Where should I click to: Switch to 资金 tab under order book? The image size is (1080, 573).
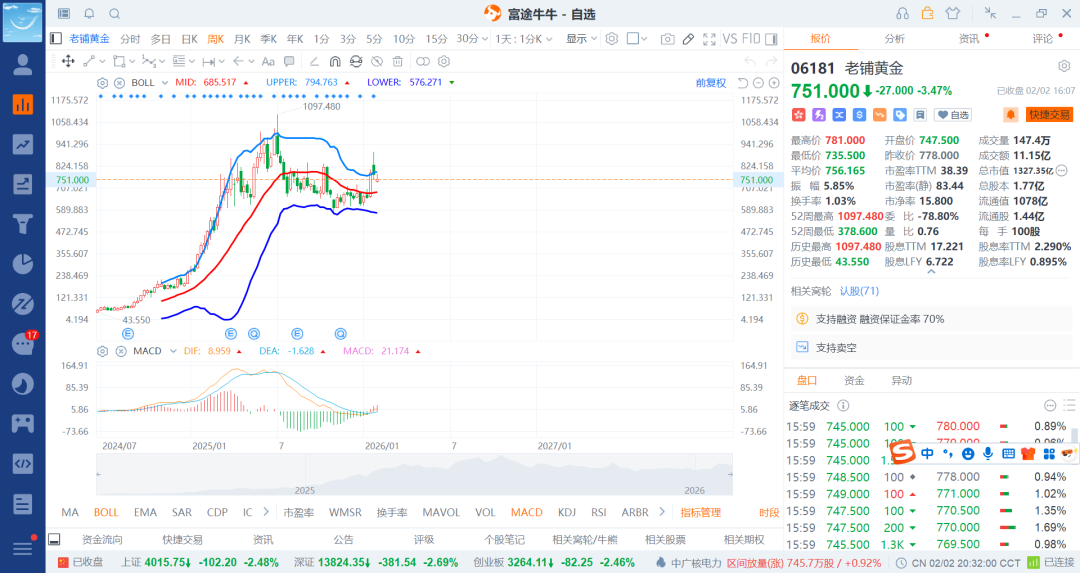(x=854, y=380)
